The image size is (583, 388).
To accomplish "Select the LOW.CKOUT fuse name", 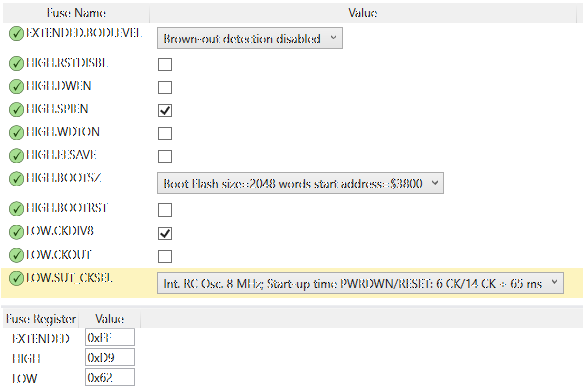I will [59, 255].
